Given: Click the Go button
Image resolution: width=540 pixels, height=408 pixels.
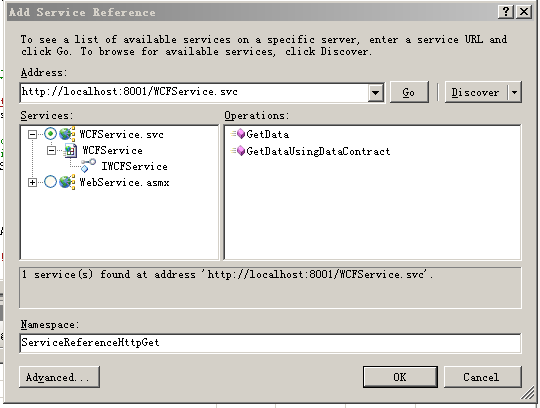Looking at the screenshot, I should tap(409, 92).
